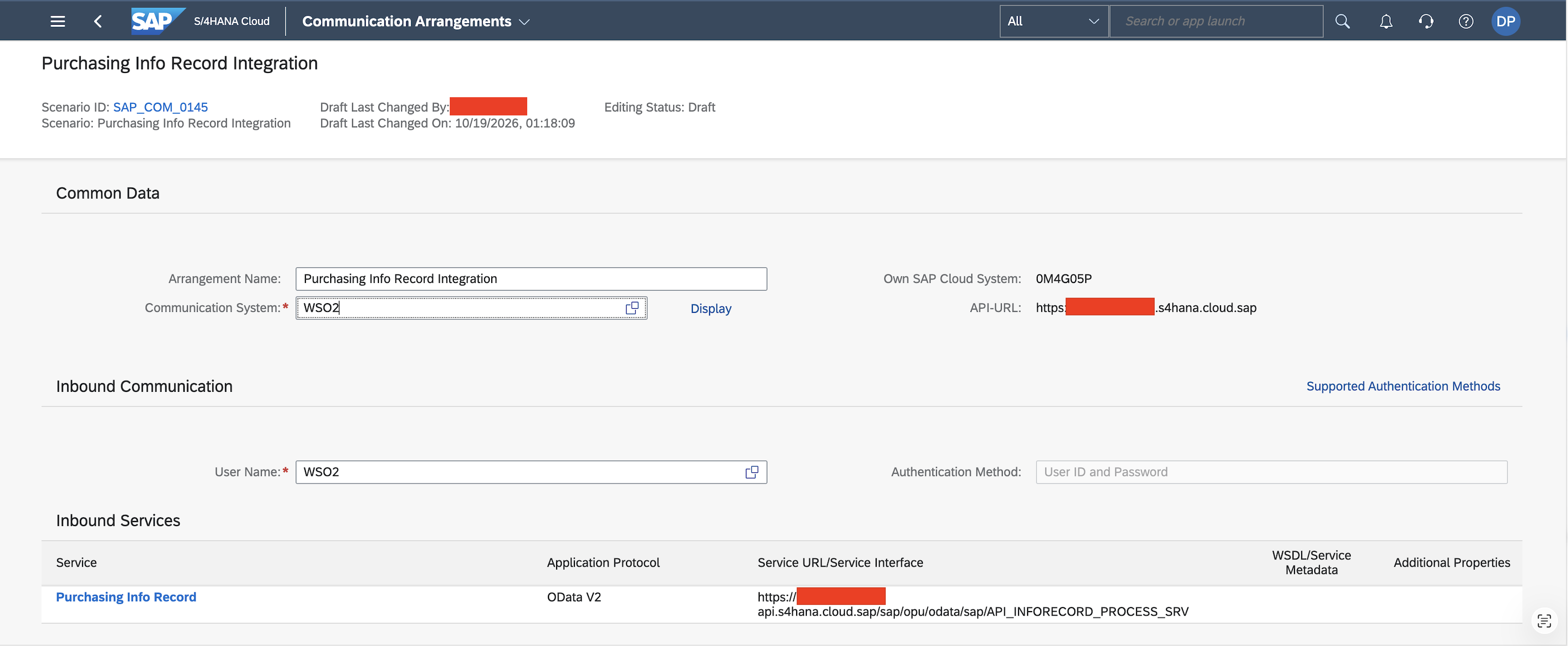1568x646 pixels.
Task: Click the WSDL/Service Metadata column header
Action: coord(1311,562)
